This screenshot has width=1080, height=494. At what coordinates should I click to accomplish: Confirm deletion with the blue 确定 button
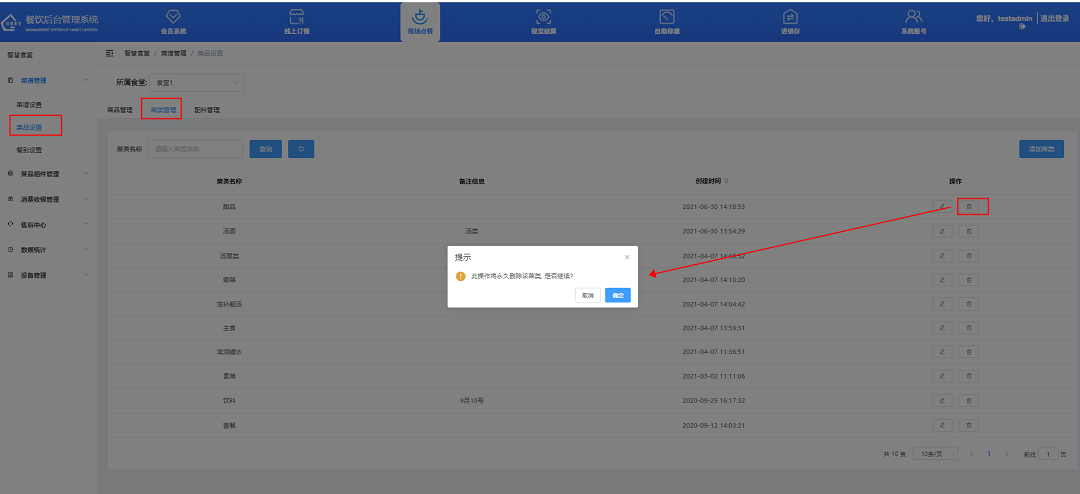tap(618, 295)
